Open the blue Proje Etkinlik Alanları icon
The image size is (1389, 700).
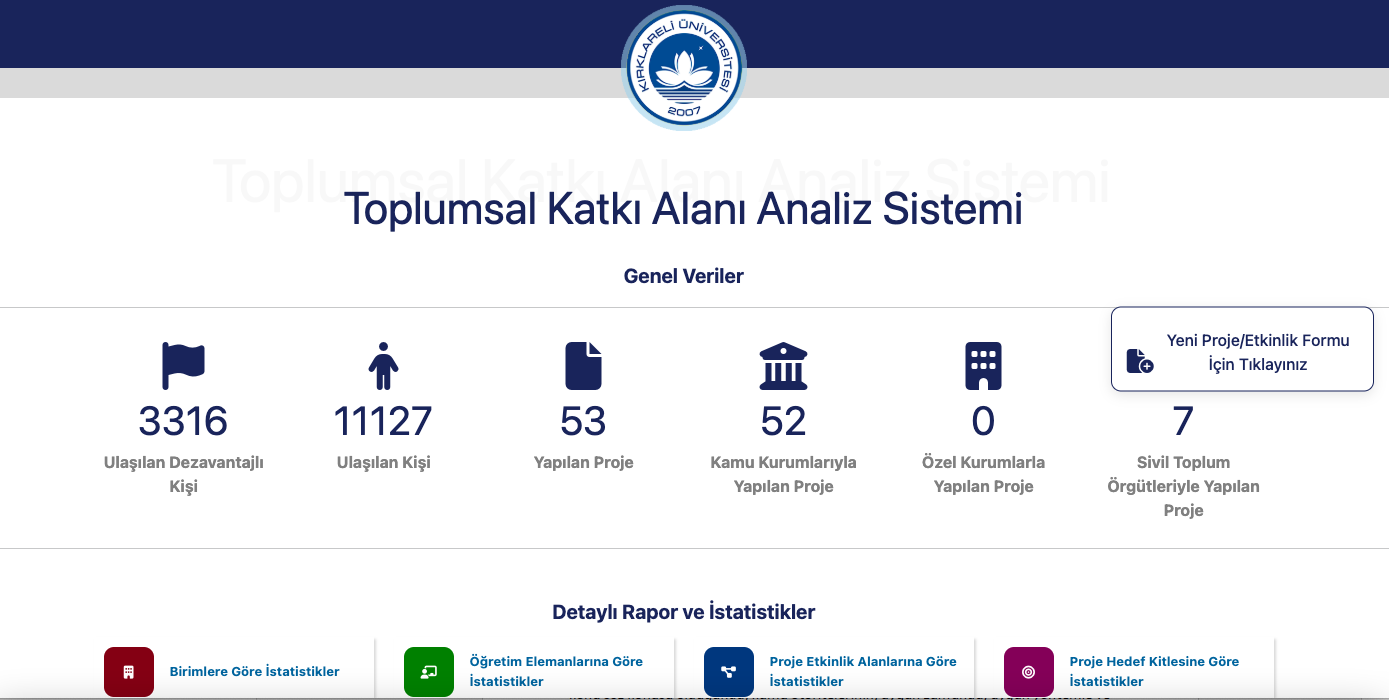point(729,671)
